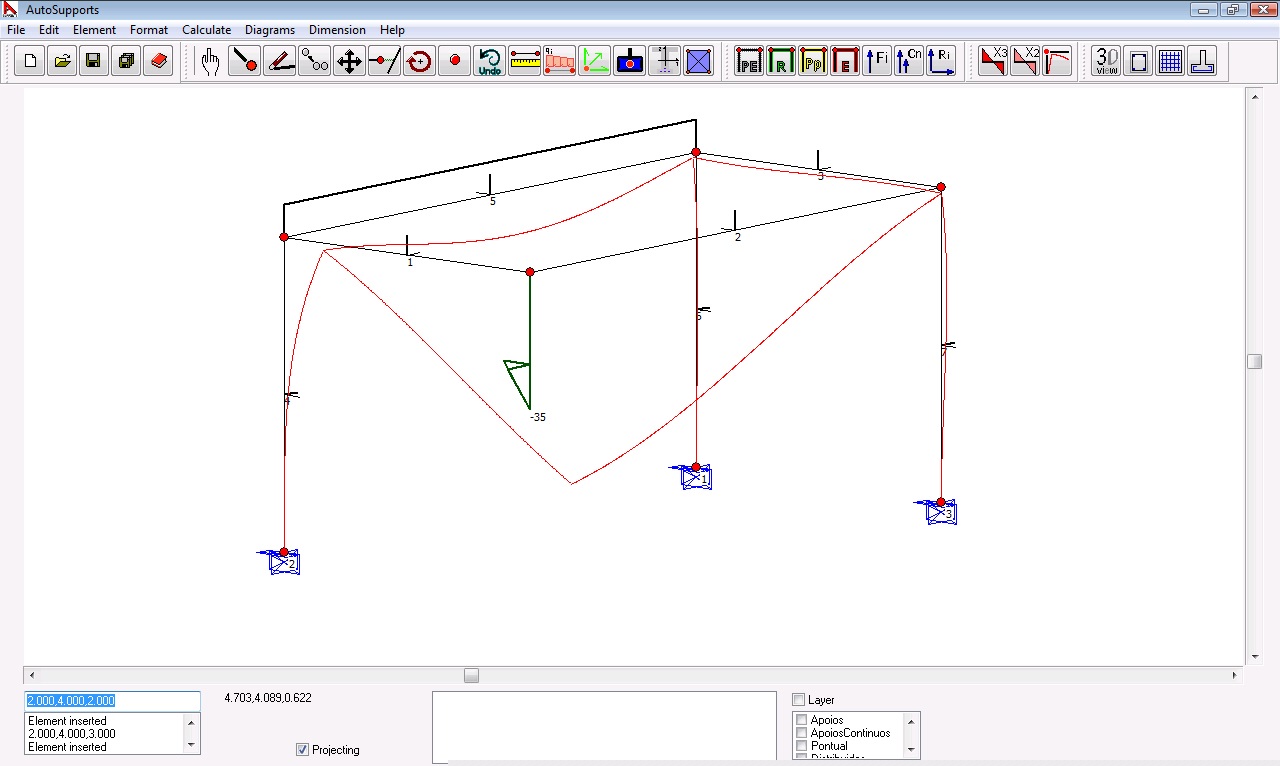The height and width of the screenshot is (766, 1280).
Task: Click the Save floppy disk icon
Action: tap(93, 62)
